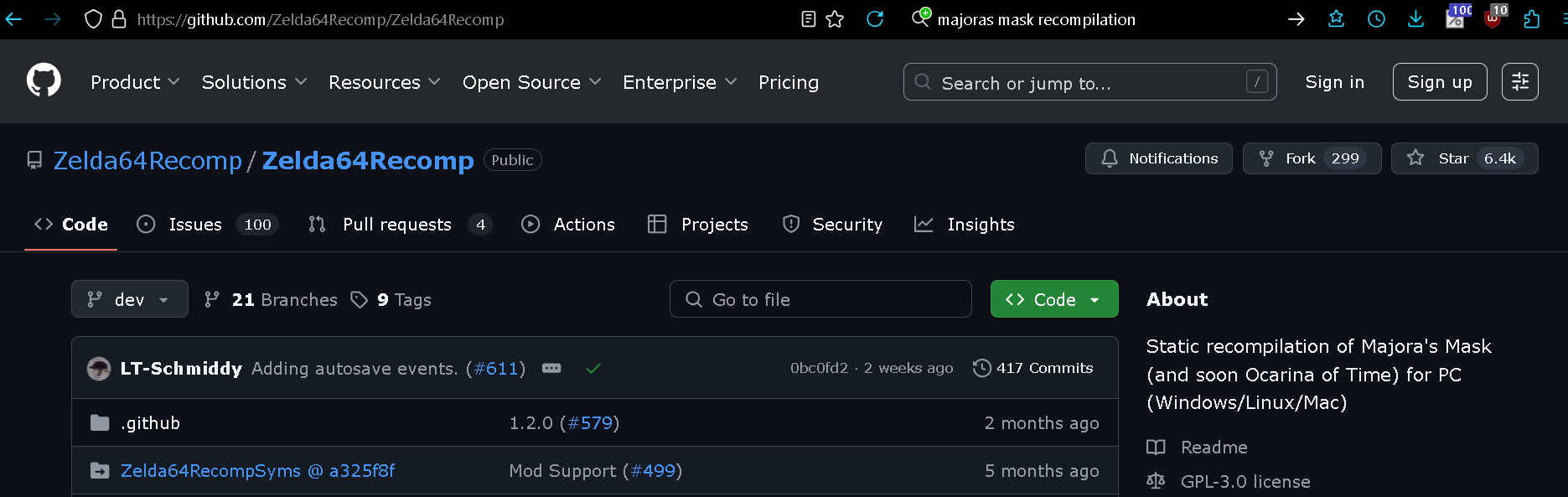Open the Readme link in About
1568x497 pixels.
(1197, 448)
